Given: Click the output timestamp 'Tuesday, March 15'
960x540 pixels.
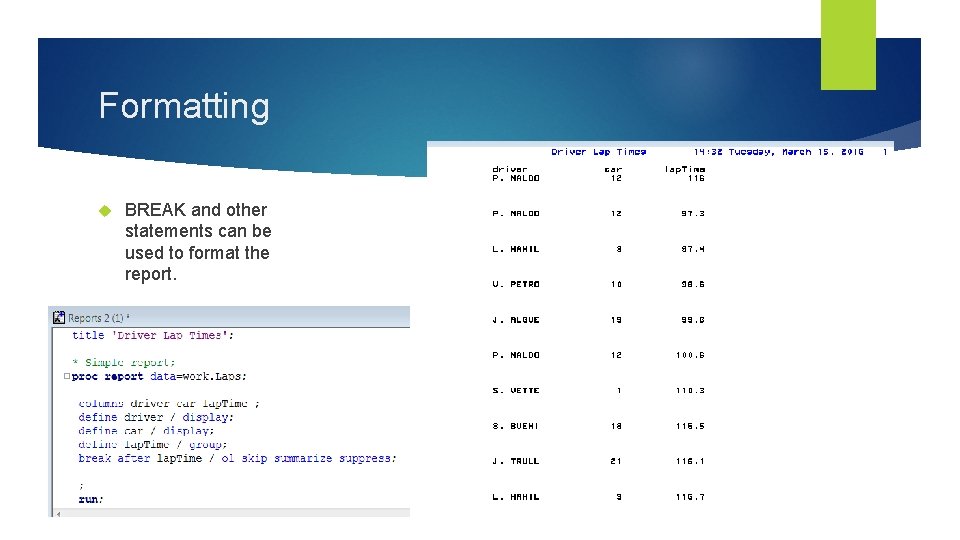Looking at the screenshot, I should [x=778, y=152].
